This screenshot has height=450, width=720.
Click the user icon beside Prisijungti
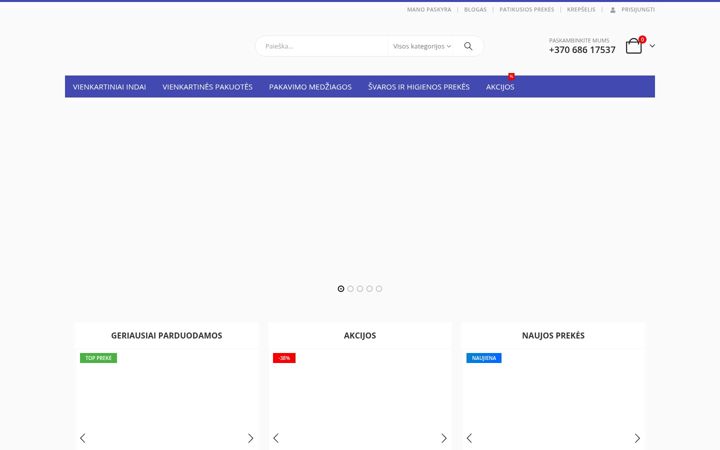point(613,10)
